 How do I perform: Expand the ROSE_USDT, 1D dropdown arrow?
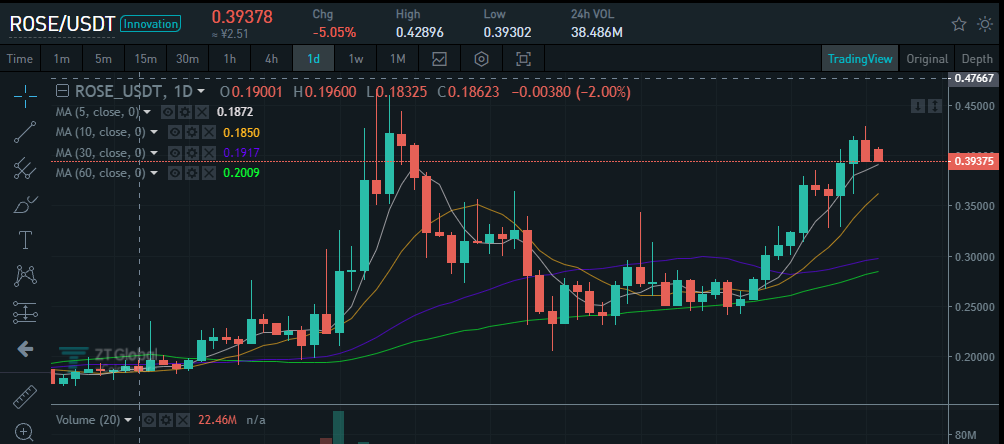pos(201,92)
